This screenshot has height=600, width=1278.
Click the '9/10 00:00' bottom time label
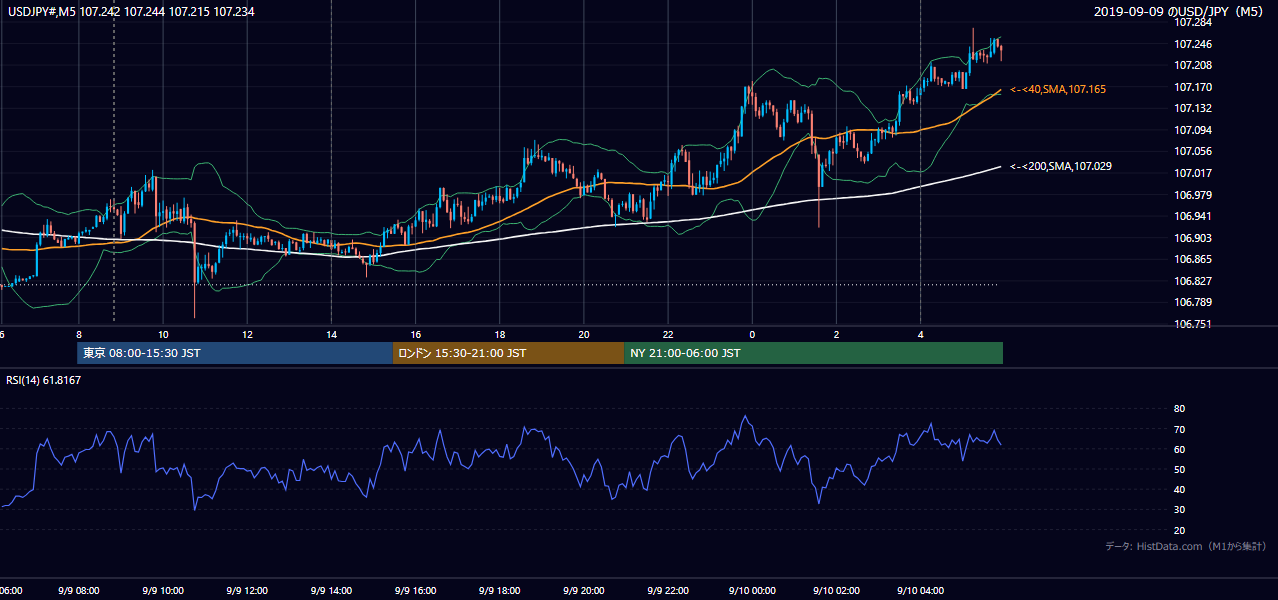[x=752, y=591]
